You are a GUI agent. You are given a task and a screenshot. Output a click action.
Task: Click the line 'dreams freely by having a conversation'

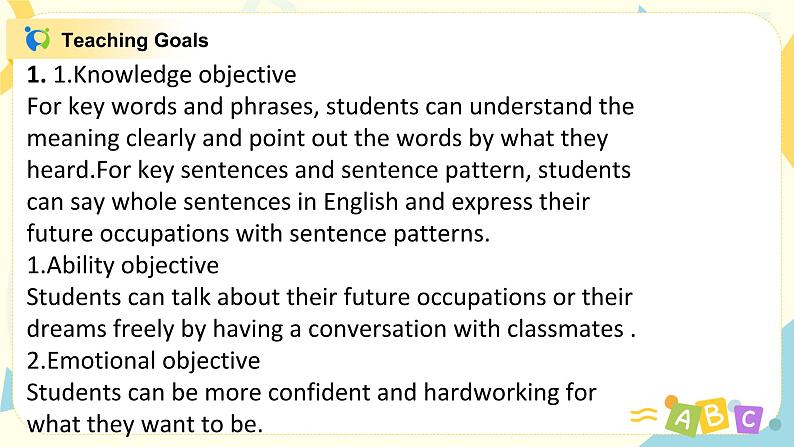click(332, 329)
